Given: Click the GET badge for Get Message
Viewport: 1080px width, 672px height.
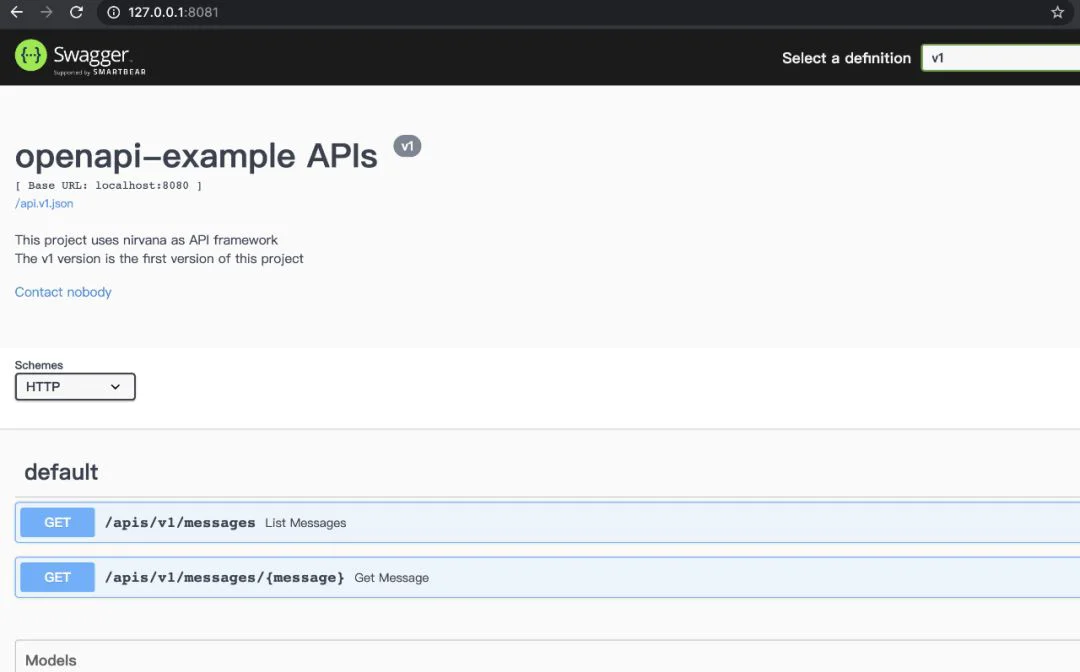Looking at the screenshot, I should pyautogui.click(x=57, y=577).
